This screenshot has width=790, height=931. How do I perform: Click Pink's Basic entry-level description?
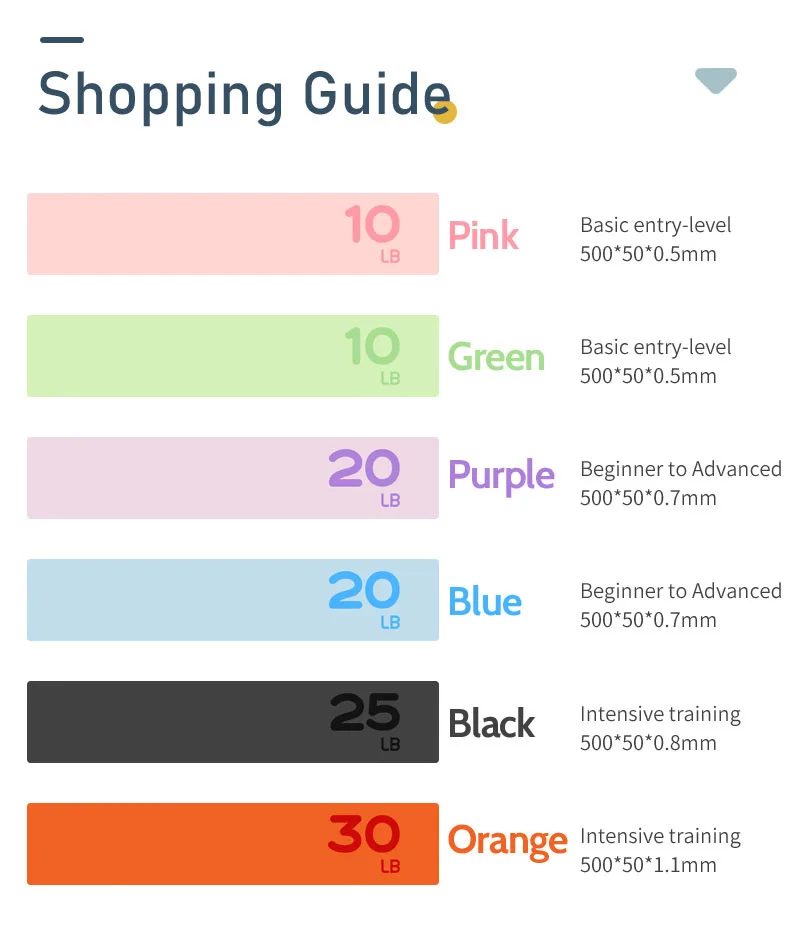click(x=656, y=225)
